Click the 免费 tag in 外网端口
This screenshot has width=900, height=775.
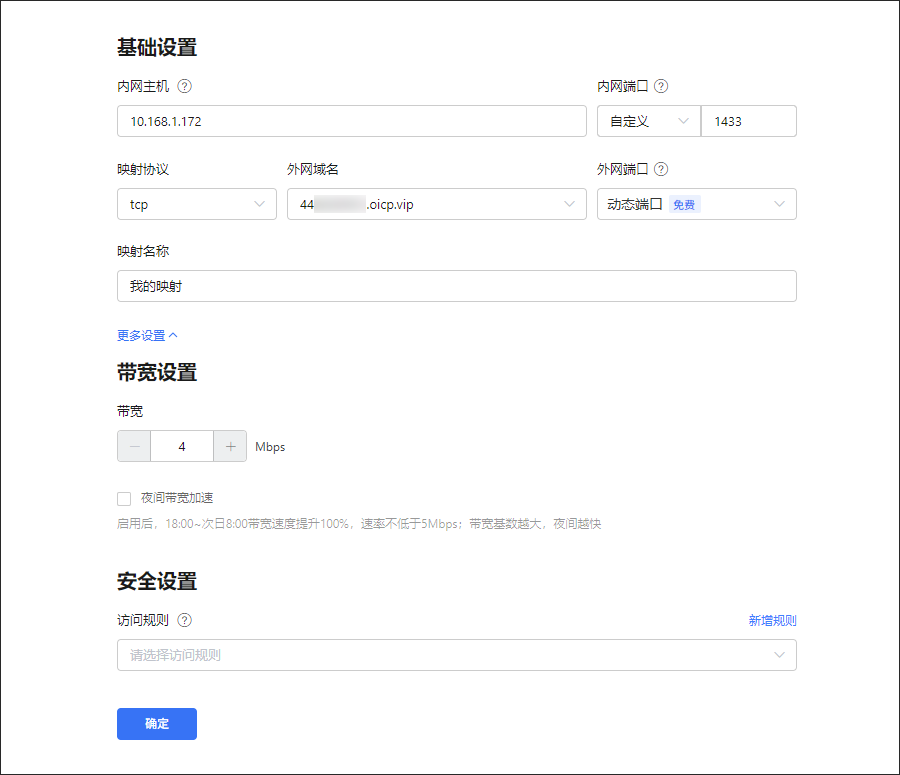tap(684, 204)
